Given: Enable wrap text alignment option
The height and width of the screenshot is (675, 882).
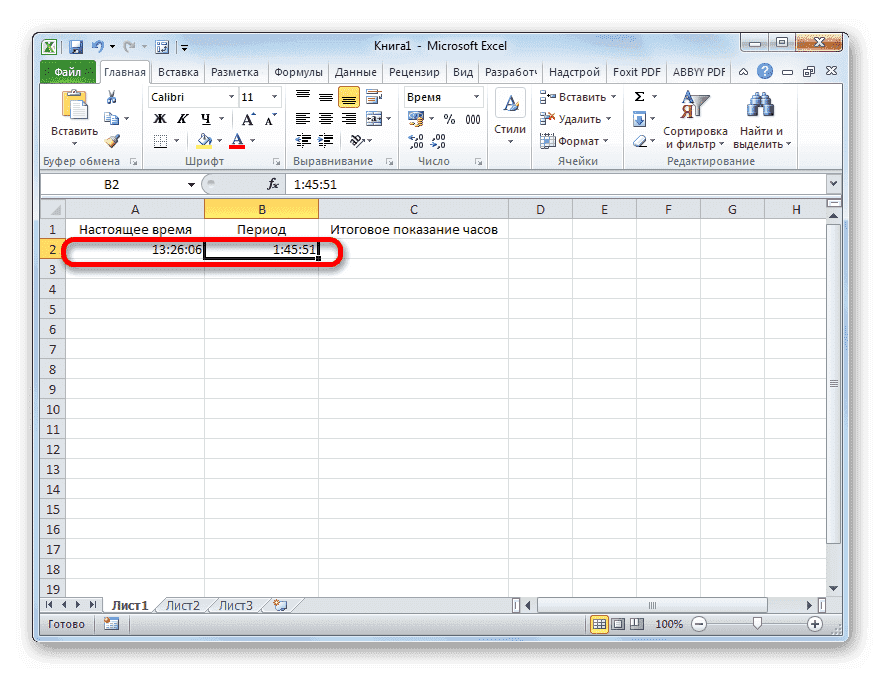Looking at the screenshot, I should click(374, 97).
